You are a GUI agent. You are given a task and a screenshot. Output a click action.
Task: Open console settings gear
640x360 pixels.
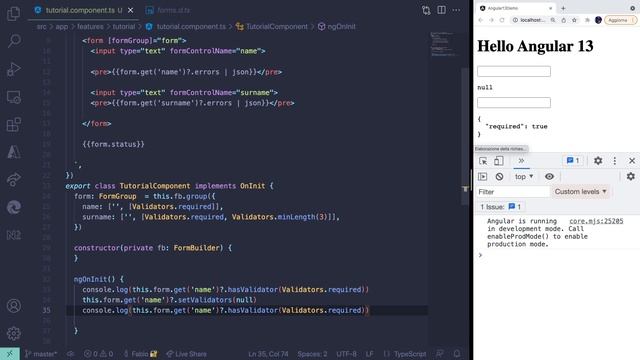click(631, 177)
